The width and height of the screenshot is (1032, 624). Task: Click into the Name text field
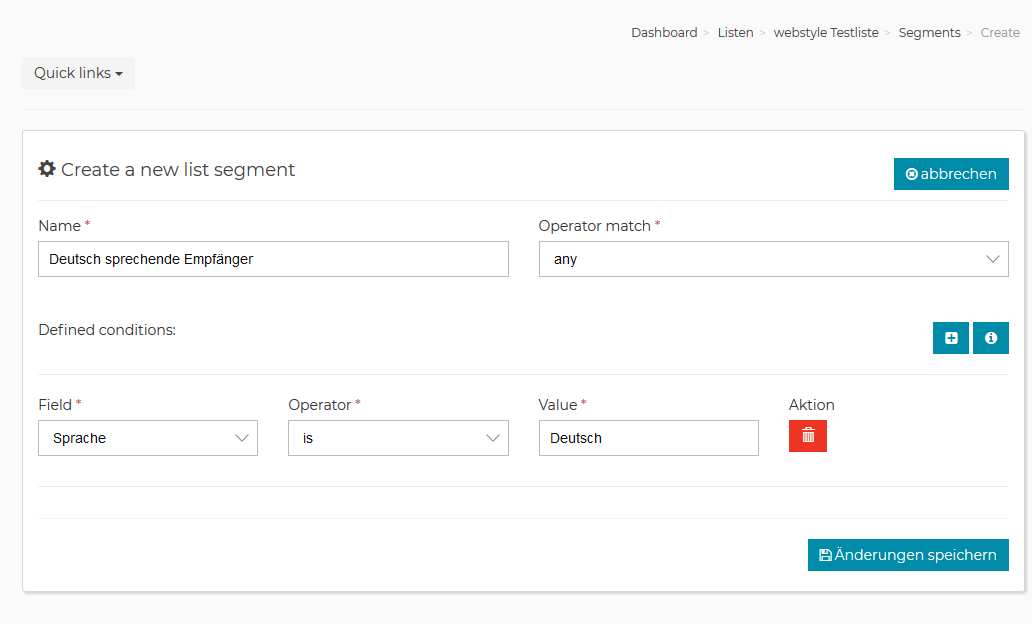(x=272, y=259)
